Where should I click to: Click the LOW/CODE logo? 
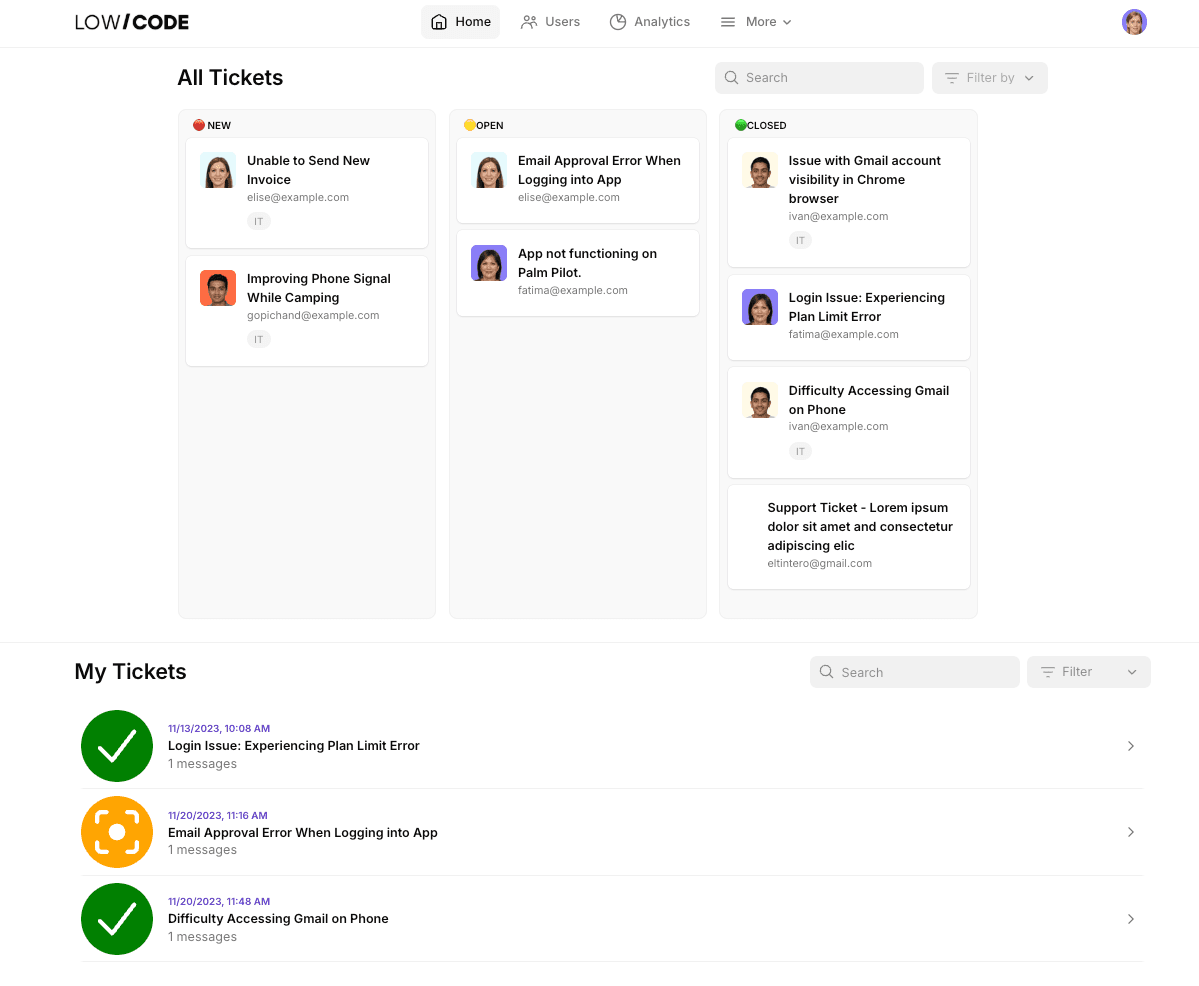pyautogui.click(x=131, y=21)
